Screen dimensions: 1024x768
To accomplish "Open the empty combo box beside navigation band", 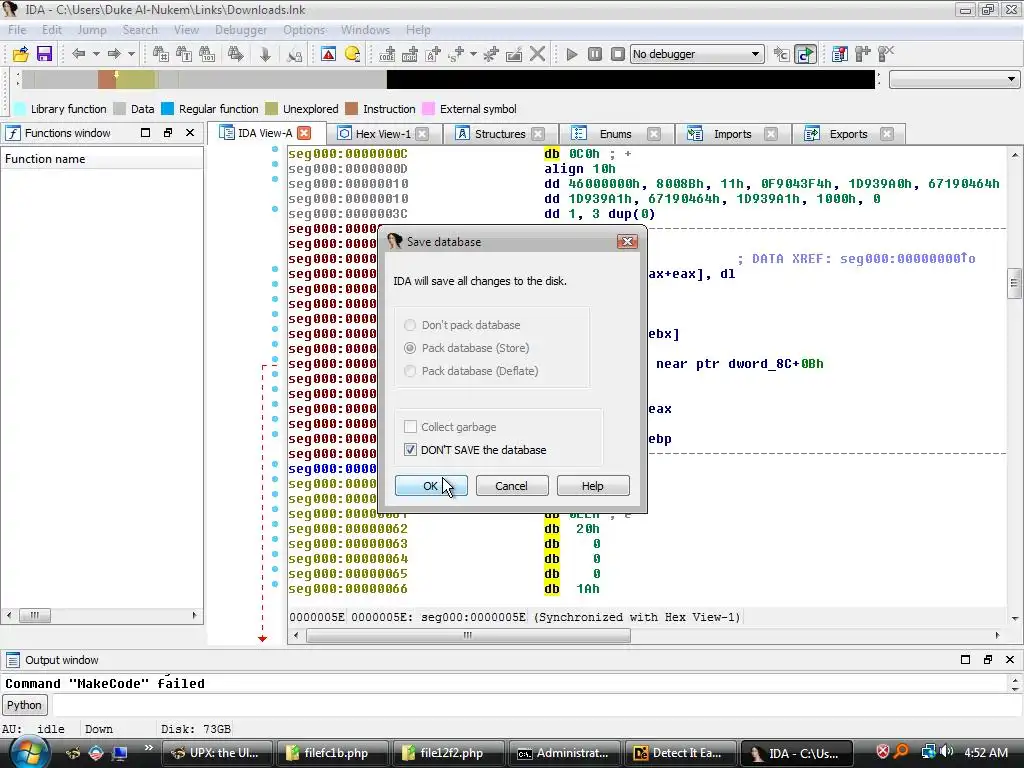I will 953,79.
